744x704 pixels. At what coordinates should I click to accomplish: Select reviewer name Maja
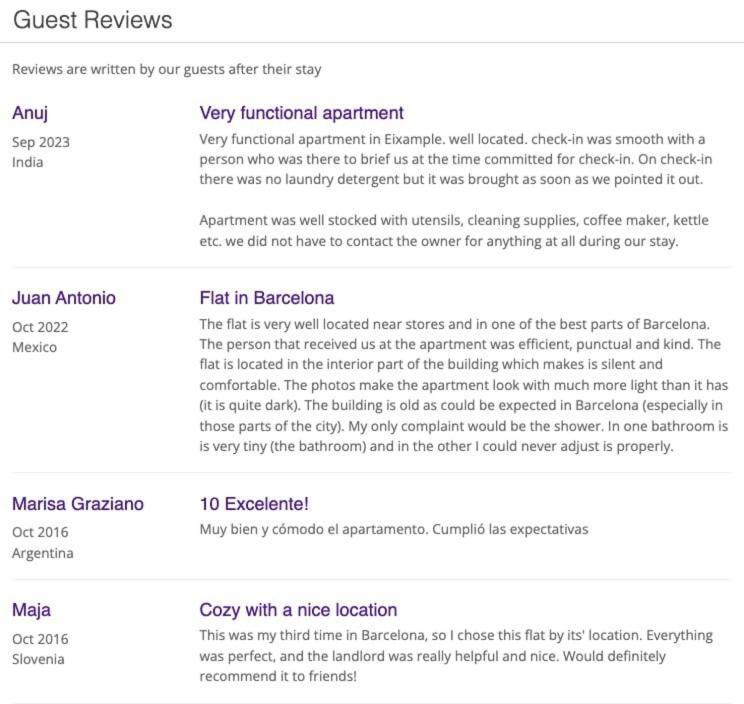(x=31, y=610)
